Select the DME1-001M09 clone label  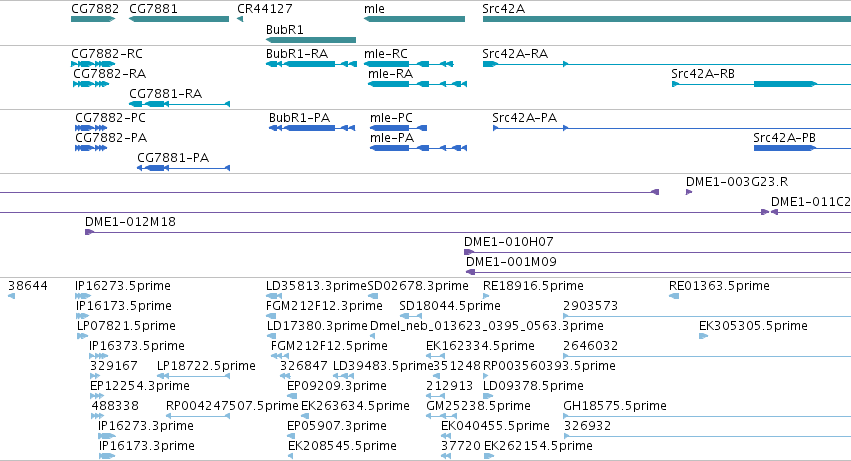511,262
